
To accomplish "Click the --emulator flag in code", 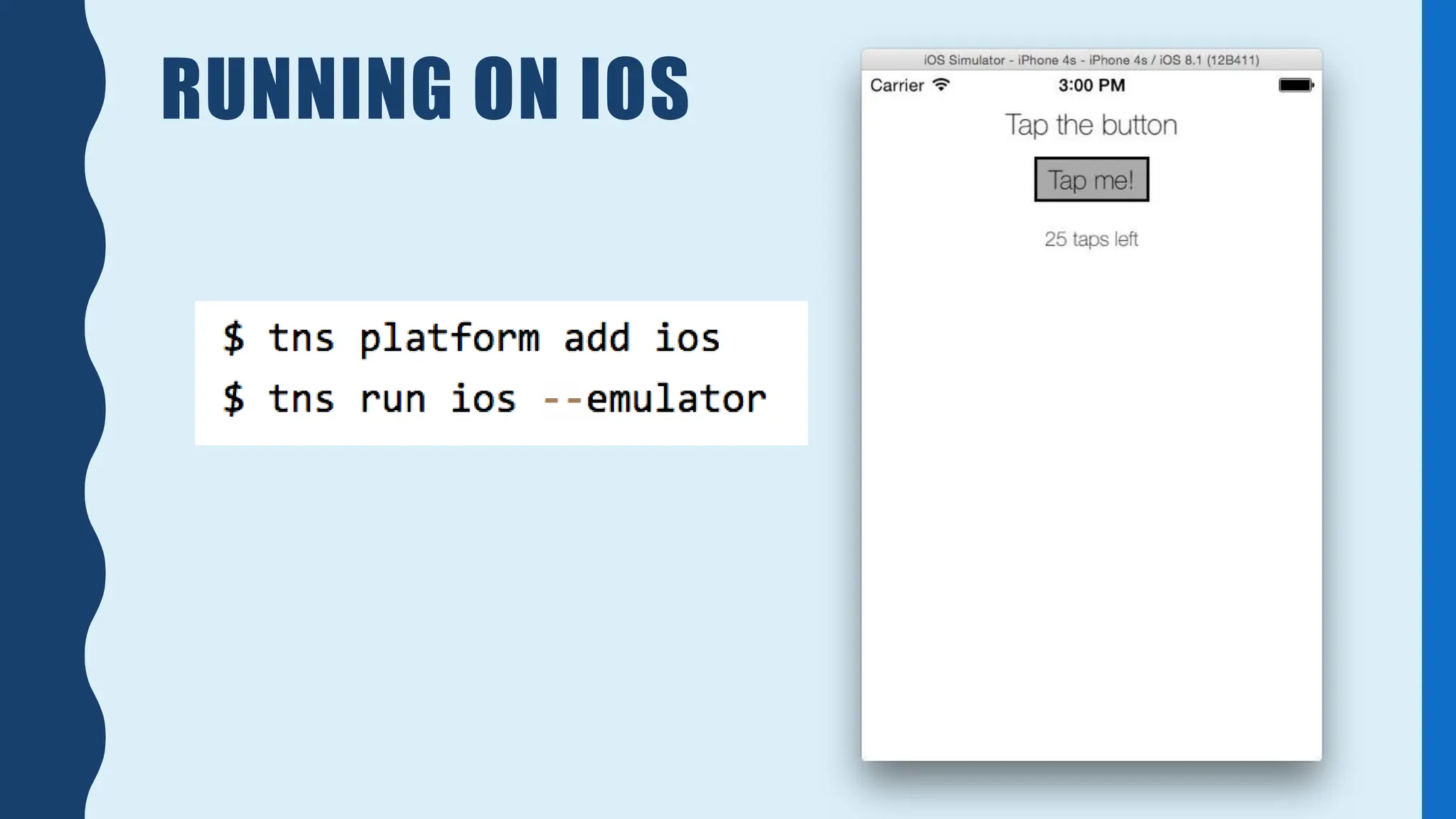I will click(x=655, y=399).
